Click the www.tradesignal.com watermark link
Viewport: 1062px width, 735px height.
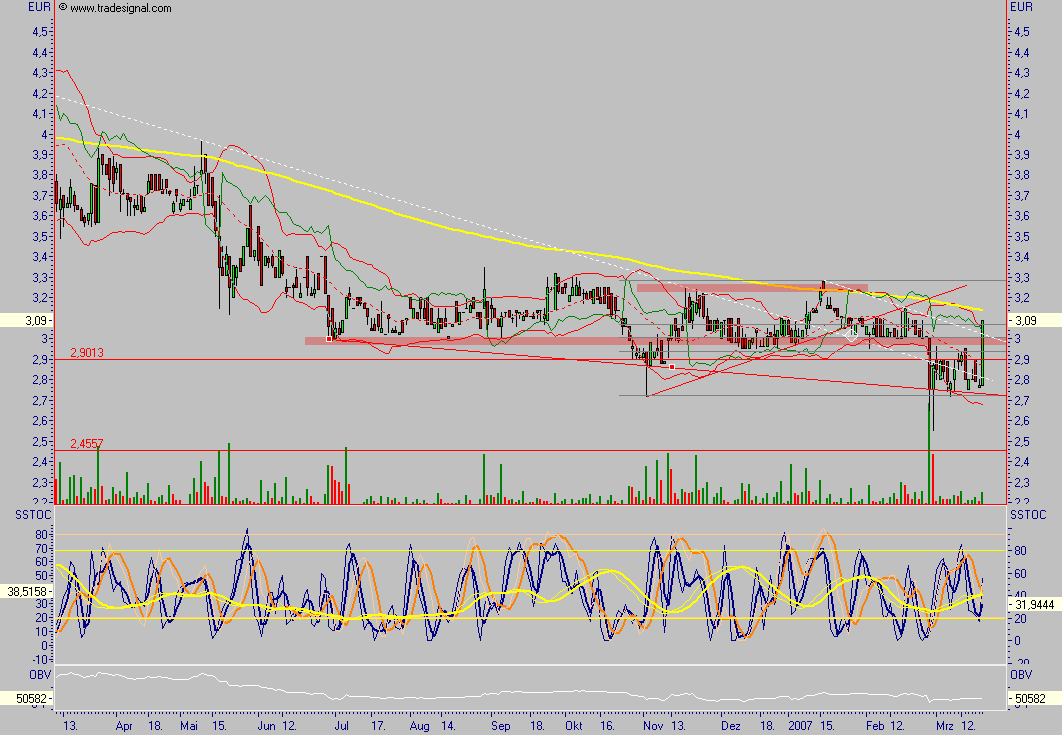tap(121, 8)
